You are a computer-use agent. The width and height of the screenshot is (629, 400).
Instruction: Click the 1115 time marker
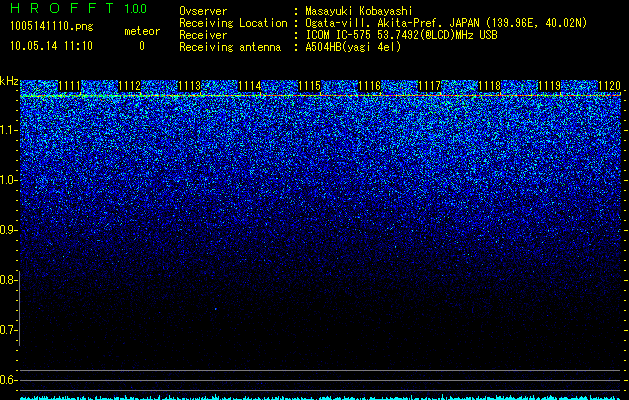click(309, 86)
